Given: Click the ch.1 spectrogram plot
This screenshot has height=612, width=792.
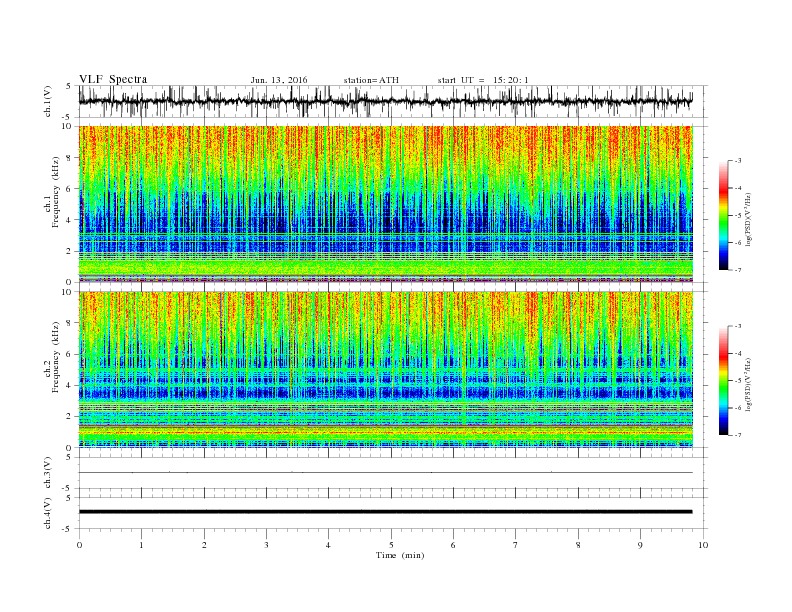Looking at the screenshot, I should 385,204.
